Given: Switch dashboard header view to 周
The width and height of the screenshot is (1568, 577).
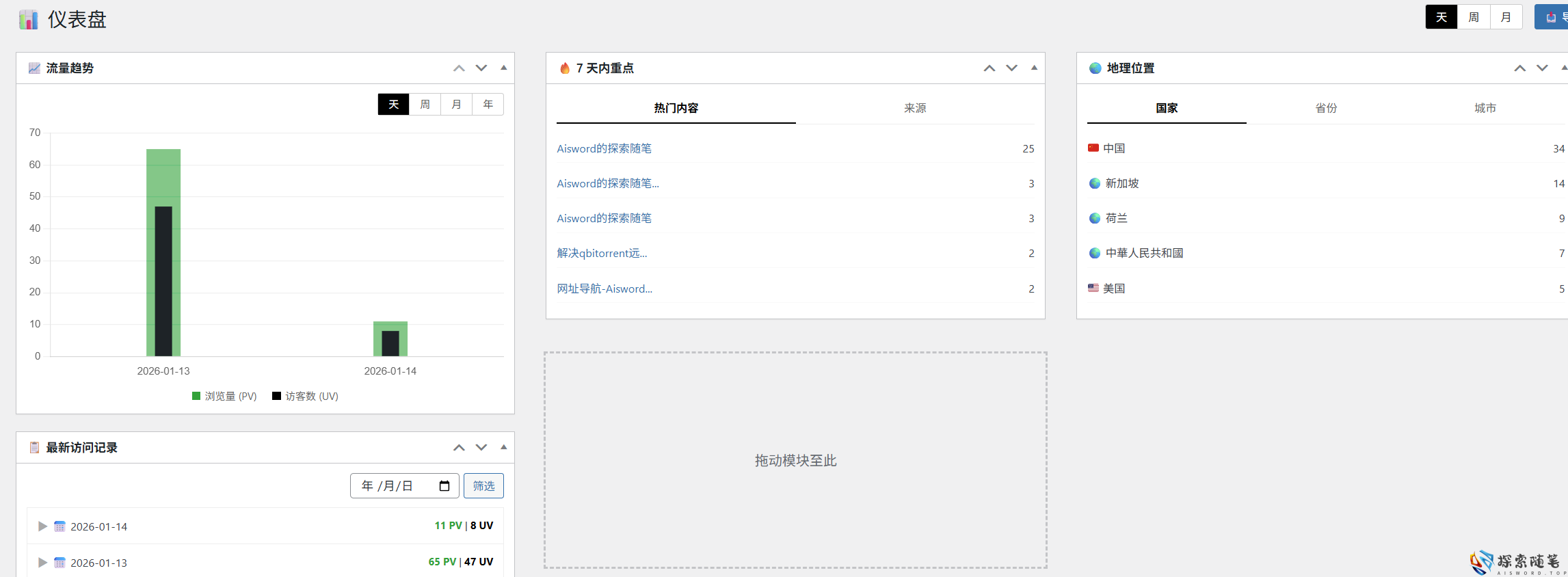Looking at the screenshot, I should pos(1474,17).
